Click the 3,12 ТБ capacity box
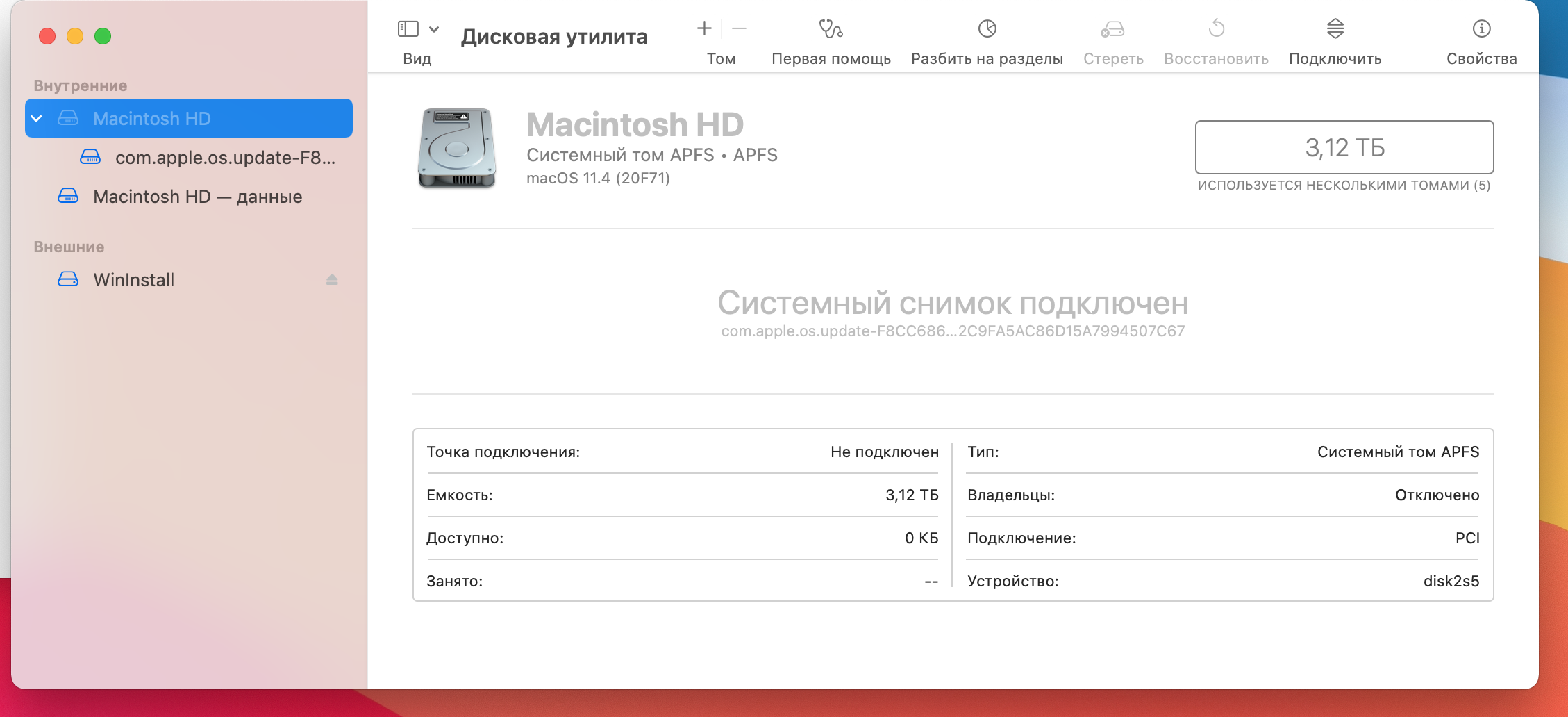Viewport: 1568px width, 717px height. click(x=1344, y=147)
